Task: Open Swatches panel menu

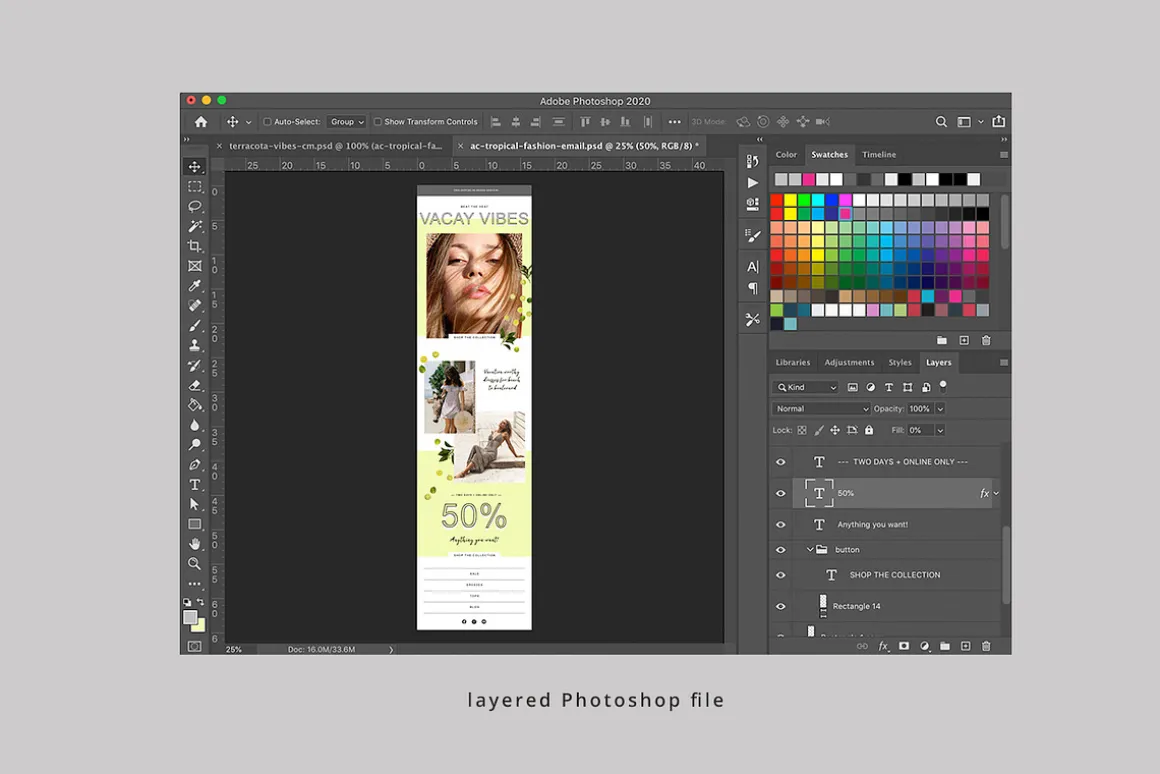Action: click(x=1004, y=155)
